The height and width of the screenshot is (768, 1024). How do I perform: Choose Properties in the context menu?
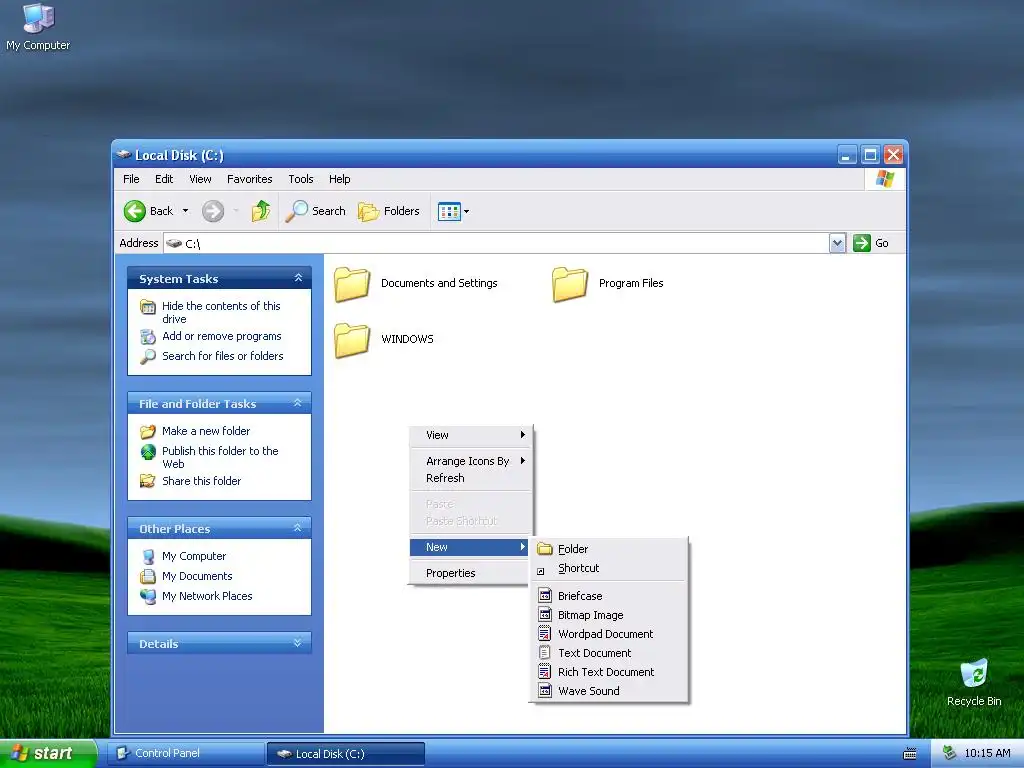471,573
